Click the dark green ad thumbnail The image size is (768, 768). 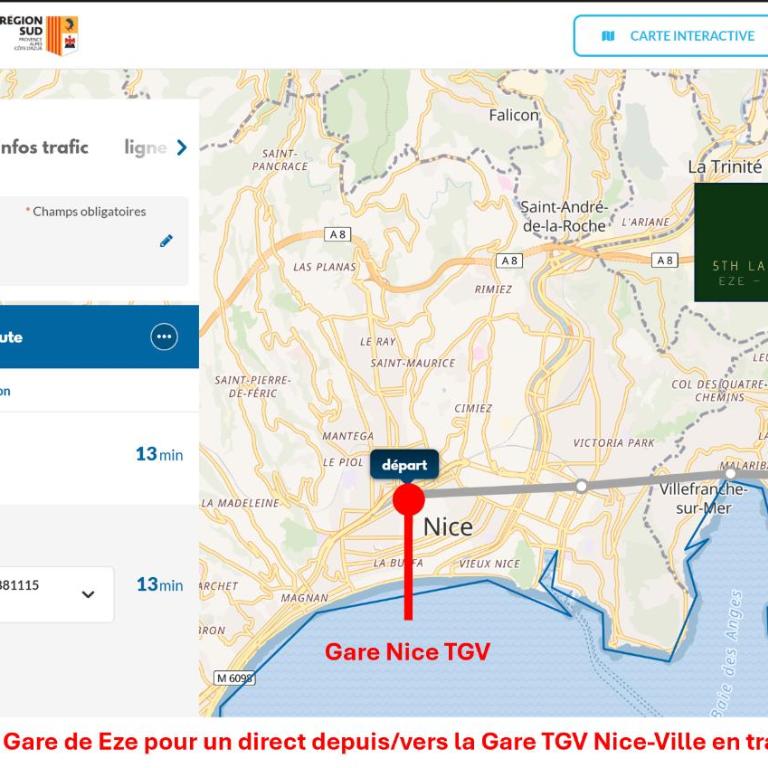(731, 242)
